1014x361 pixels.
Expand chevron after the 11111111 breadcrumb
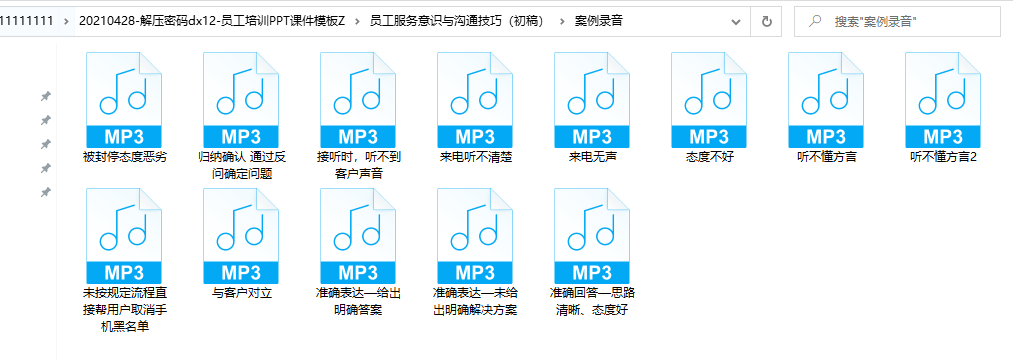(67, 21)
